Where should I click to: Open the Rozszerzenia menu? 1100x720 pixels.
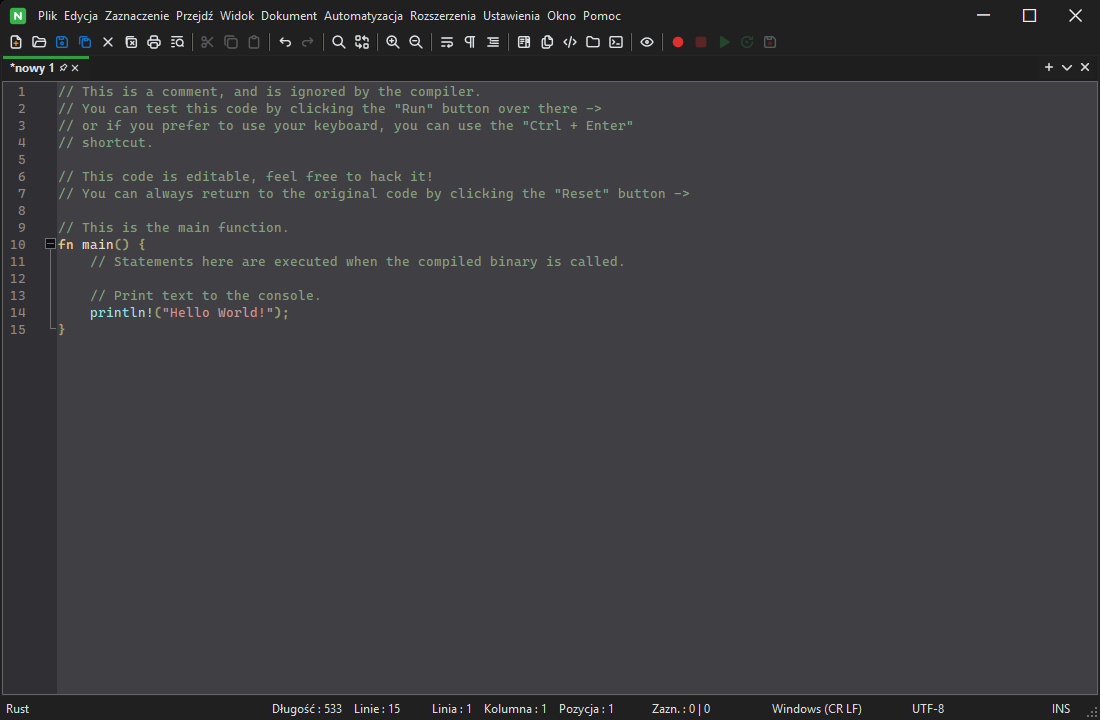(x=443, y=15)
